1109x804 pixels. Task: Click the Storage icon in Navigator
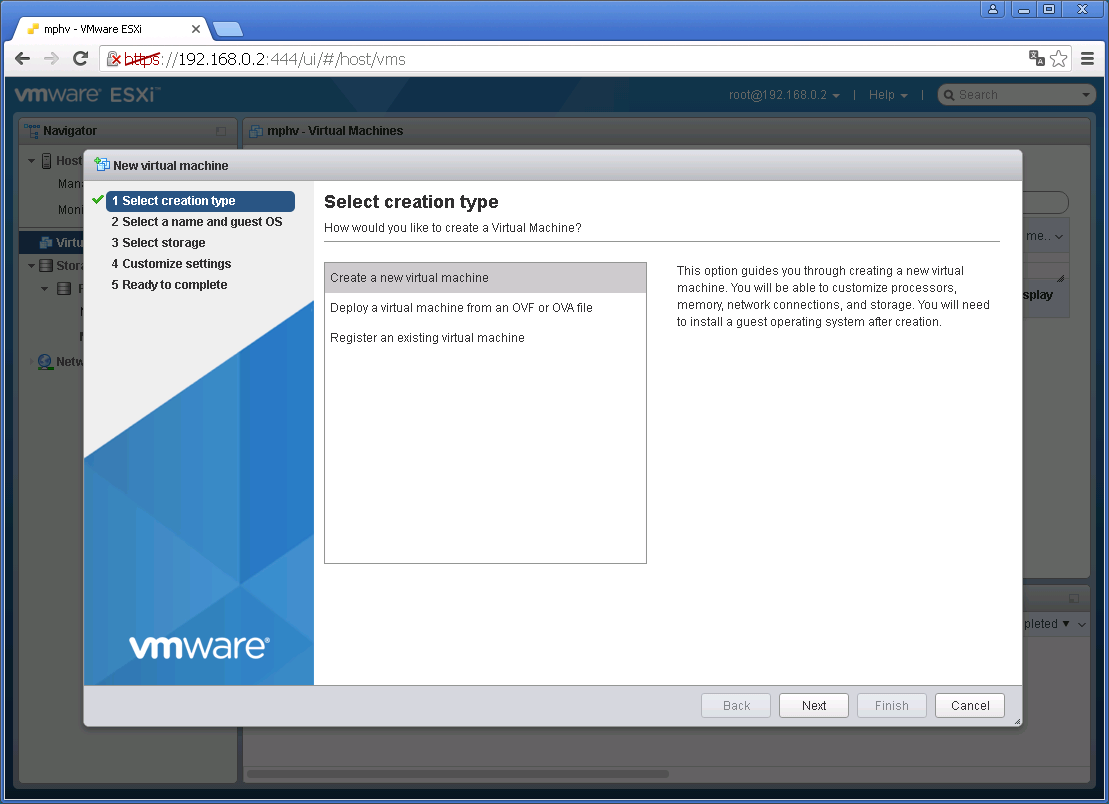pos(46,266)
